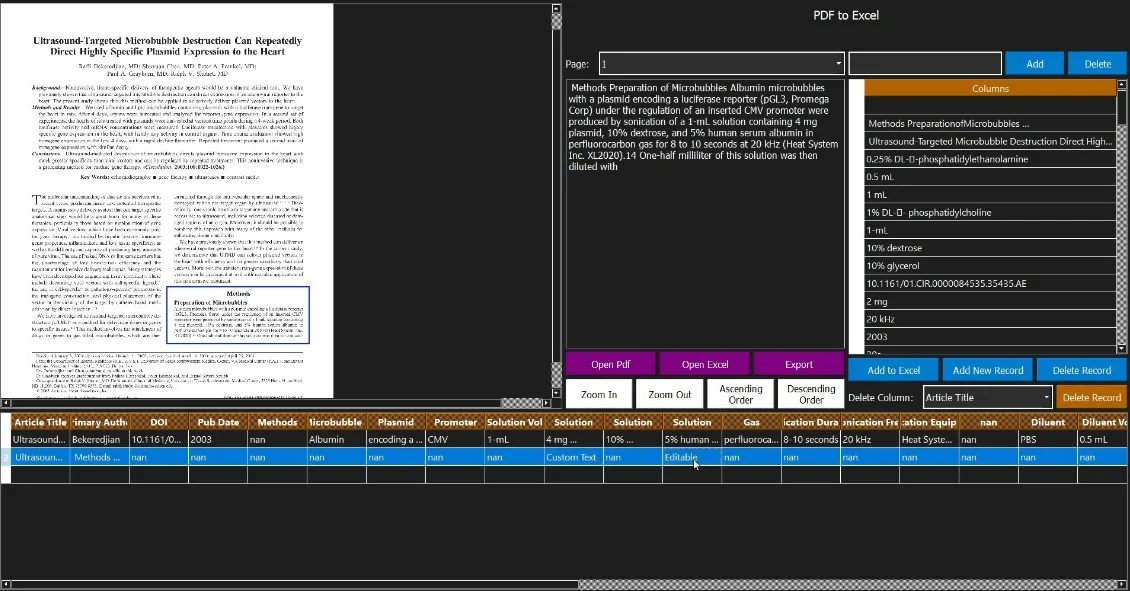Sort with the Descending Order button
This screenshot has height=591, width=1130.
click(x=811, y=394)
